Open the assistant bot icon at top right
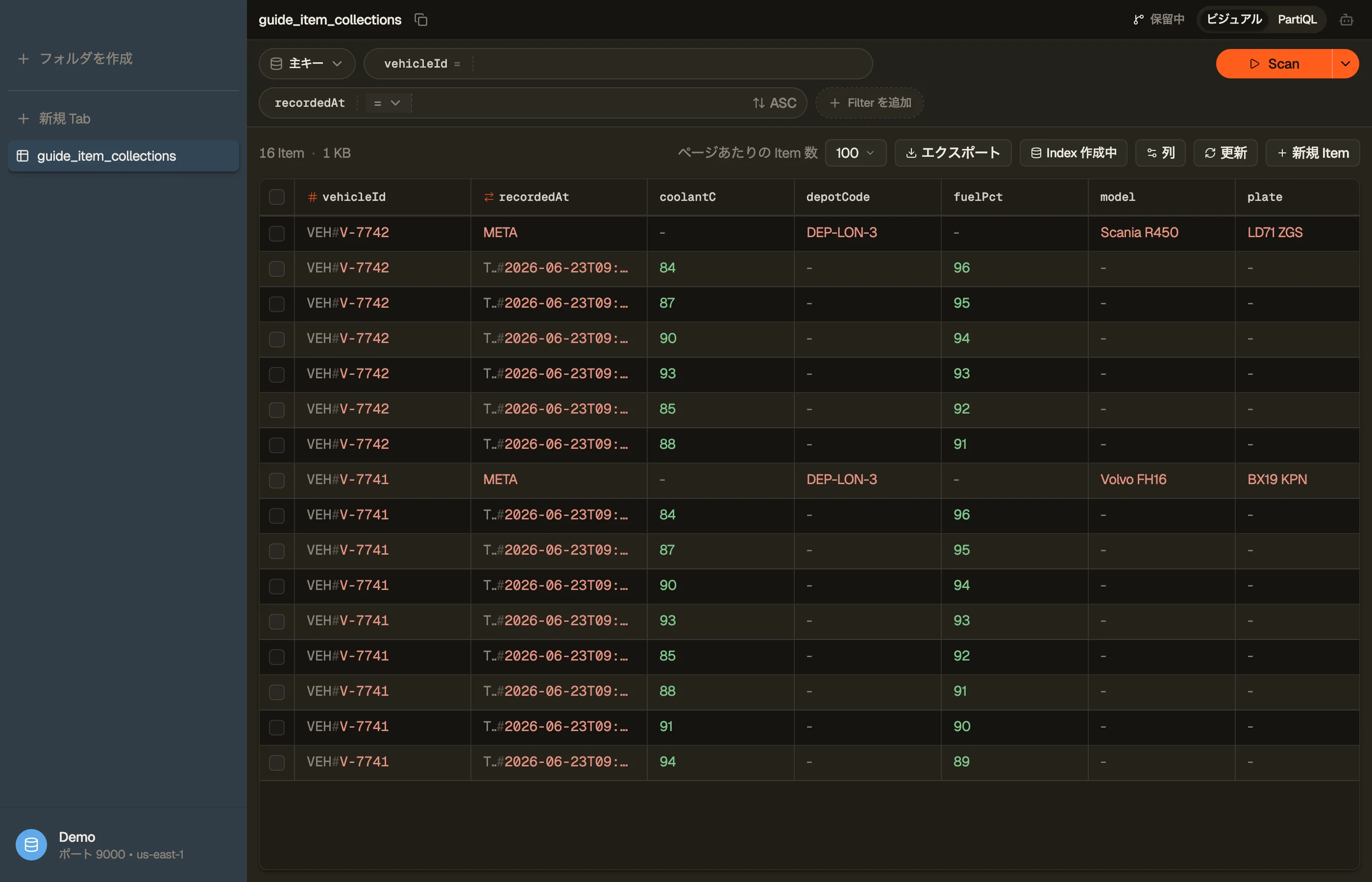 click(1346, 20)
